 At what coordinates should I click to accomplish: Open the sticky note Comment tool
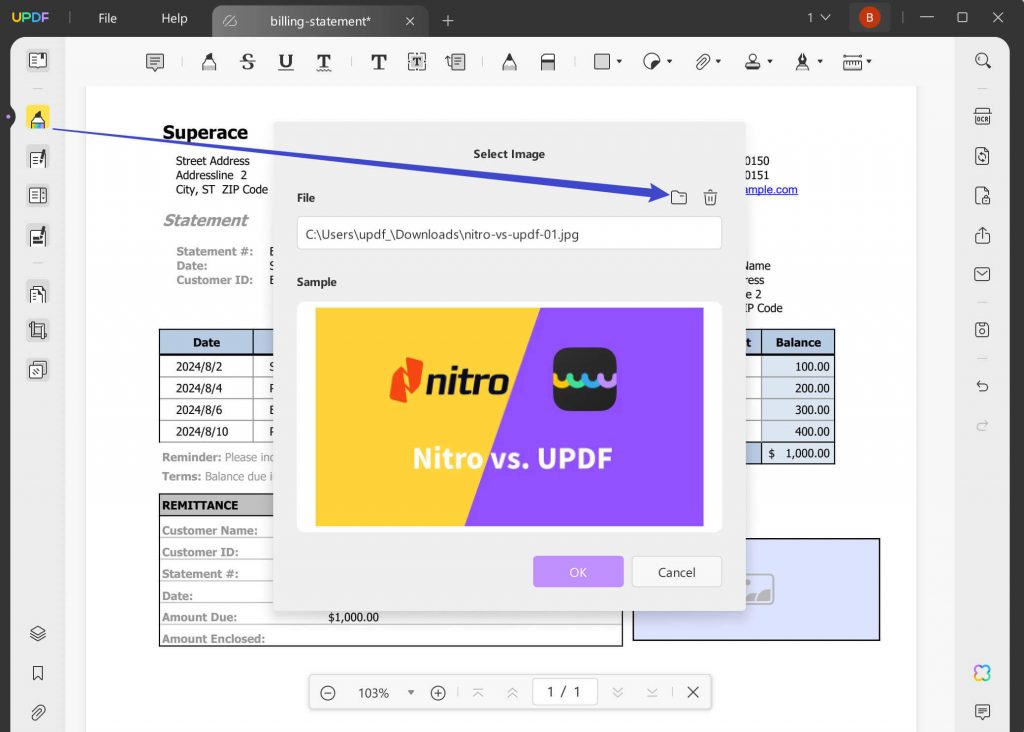point(155,61)
